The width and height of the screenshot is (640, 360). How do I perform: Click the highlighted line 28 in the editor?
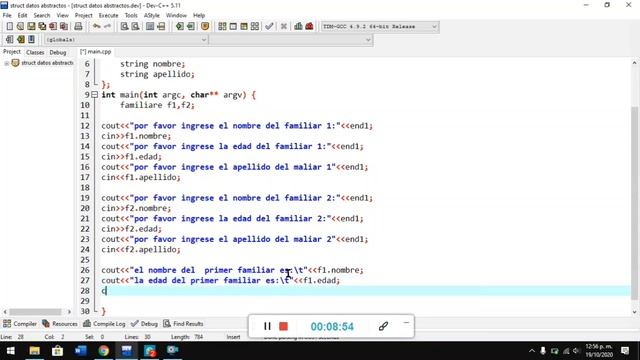tap(364, 291)
